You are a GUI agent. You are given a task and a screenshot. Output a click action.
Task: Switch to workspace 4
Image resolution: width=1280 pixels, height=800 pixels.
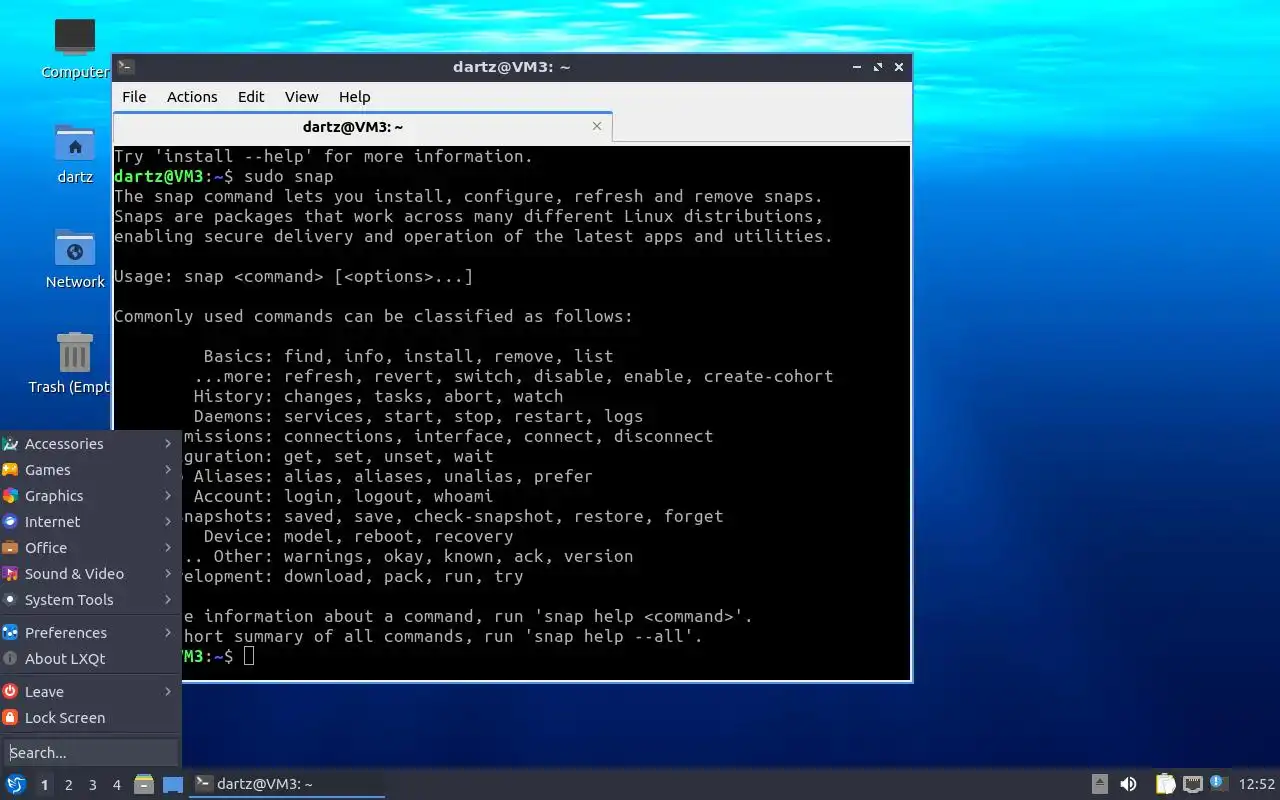pyautogui.click(x=116, y=785)
